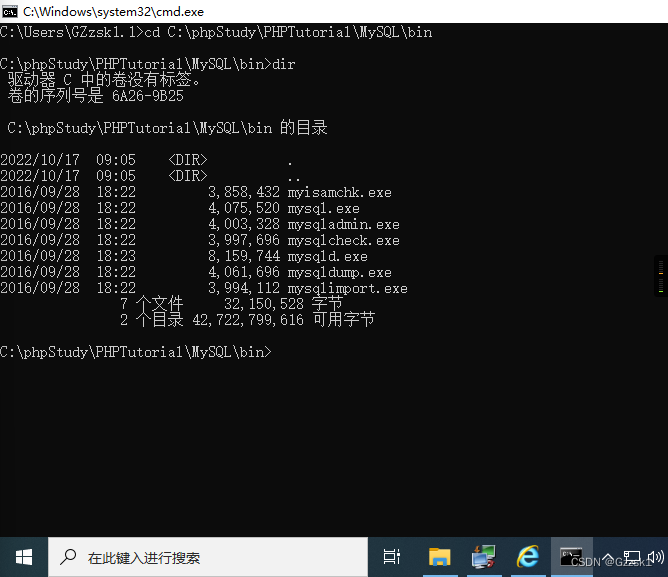668x577 pixels.
Task: Select the myisamchk.exe file name
Action: (x=340, y=193)
